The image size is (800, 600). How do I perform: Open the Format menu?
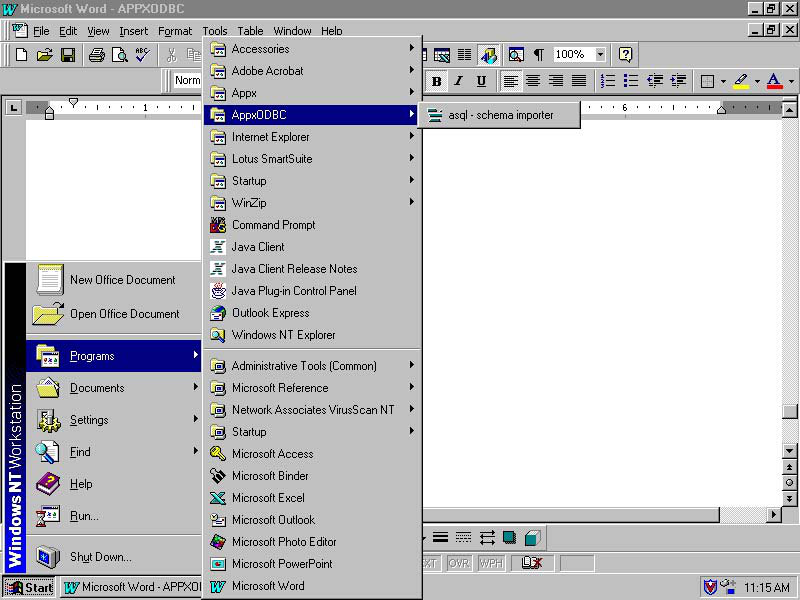(x=174, y=31)
